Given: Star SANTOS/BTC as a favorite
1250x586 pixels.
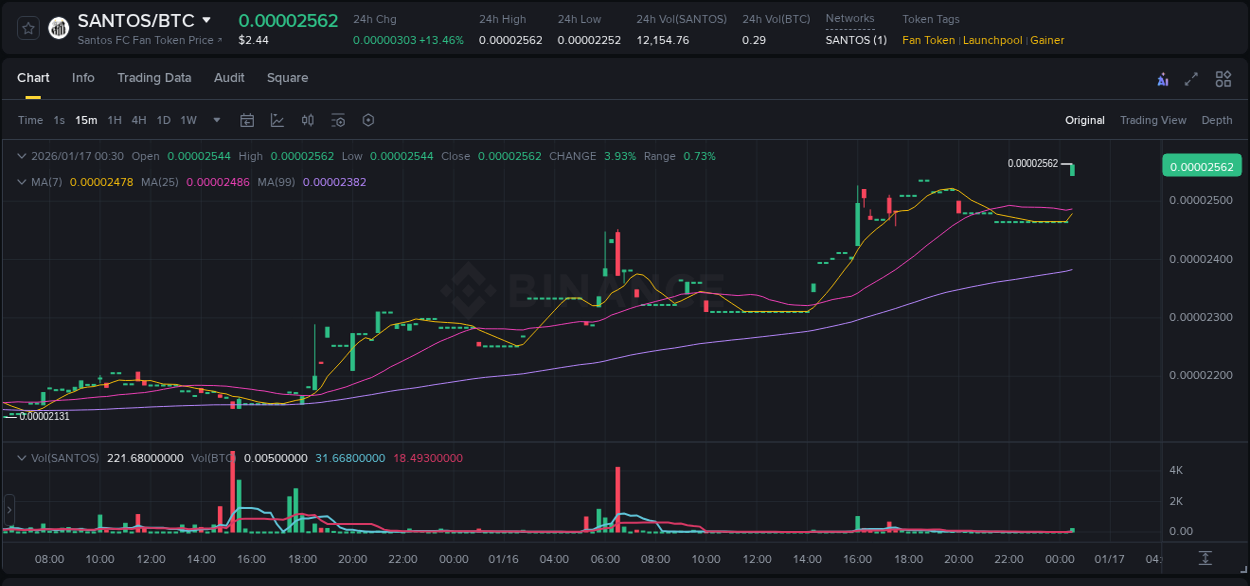Looking at the screenshot, I should pyautogui.click(x=27, y=27).
